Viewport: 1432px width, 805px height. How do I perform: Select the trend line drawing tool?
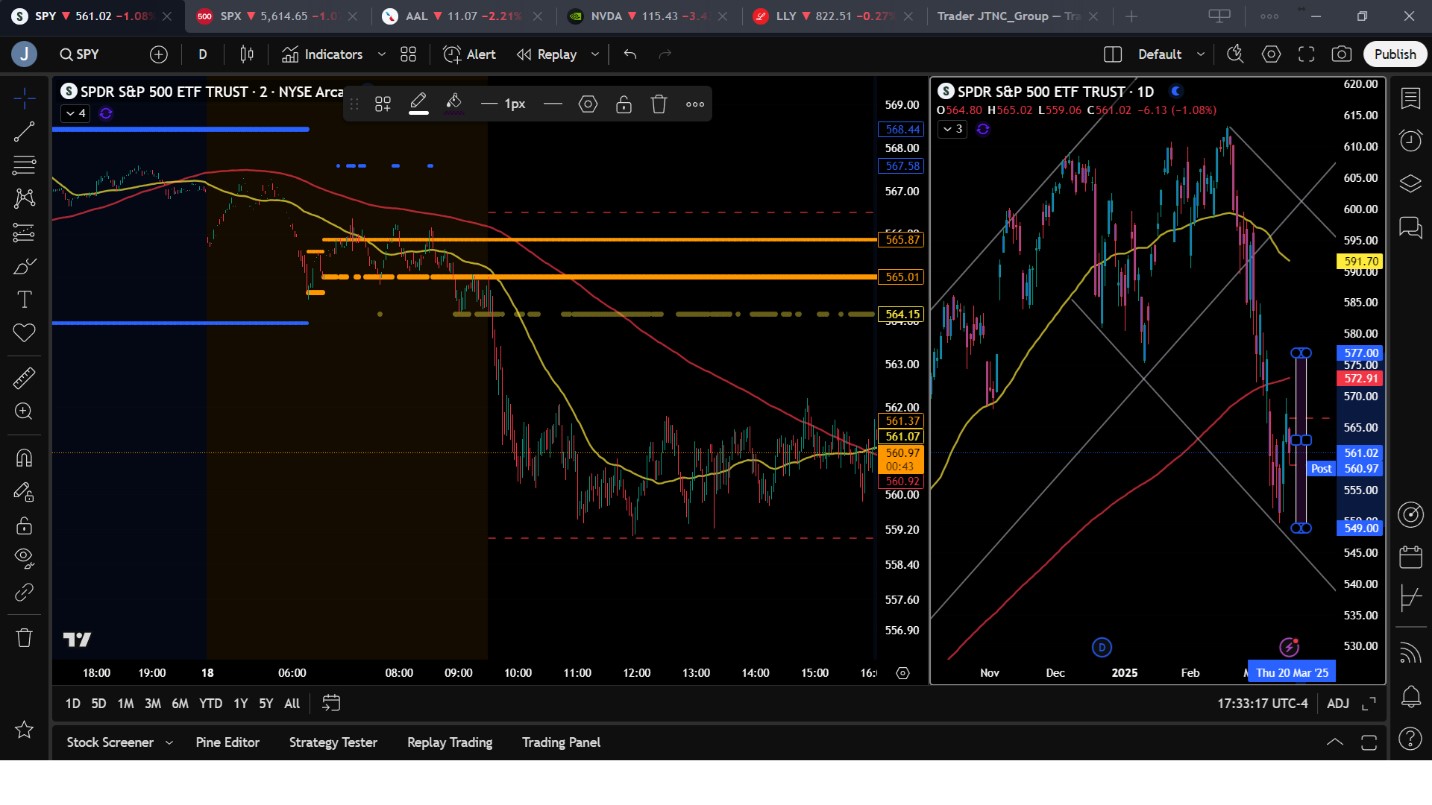pos(24,131)
